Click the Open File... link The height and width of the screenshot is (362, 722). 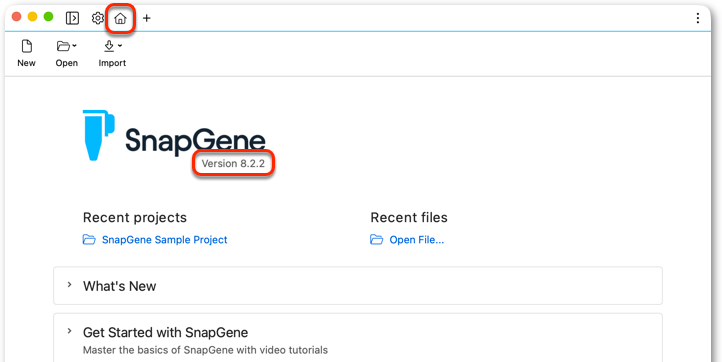[x=417, y=240]
